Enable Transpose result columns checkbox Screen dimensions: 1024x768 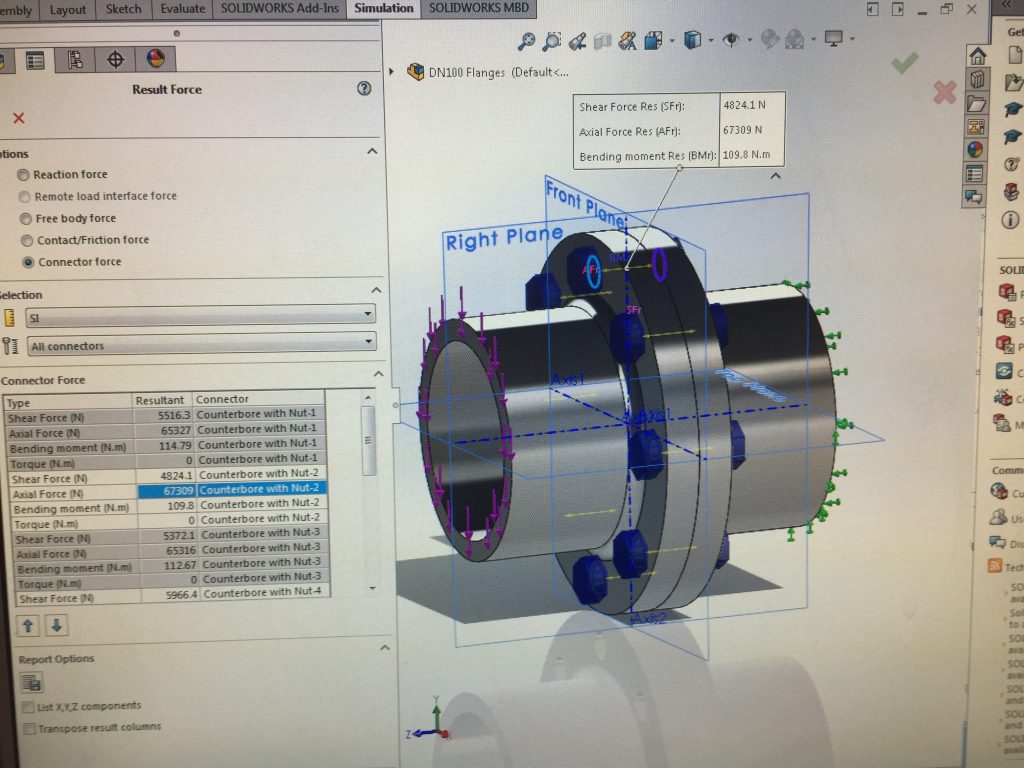[28, 728]
